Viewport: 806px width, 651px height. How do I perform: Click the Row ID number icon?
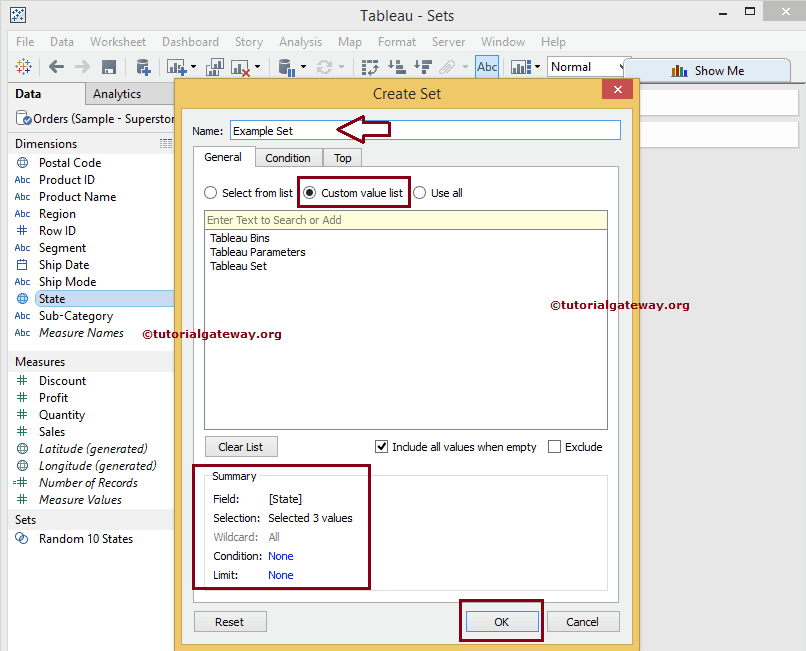[x=22, y=230]
